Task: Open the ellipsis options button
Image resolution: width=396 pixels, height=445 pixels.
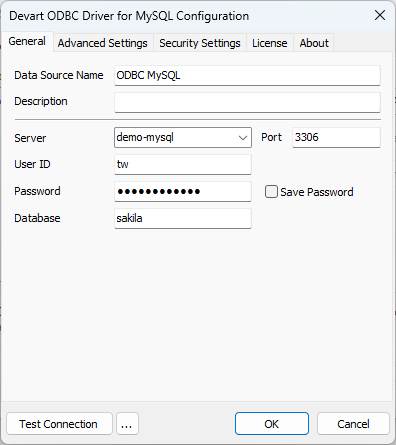Action: (x=127, y=424)
